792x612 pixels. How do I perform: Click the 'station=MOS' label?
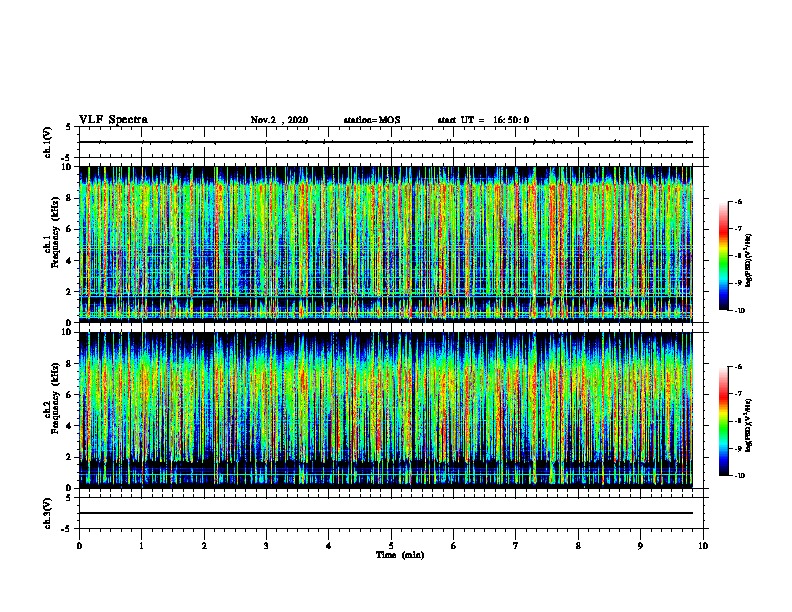(x=372, y=120)
